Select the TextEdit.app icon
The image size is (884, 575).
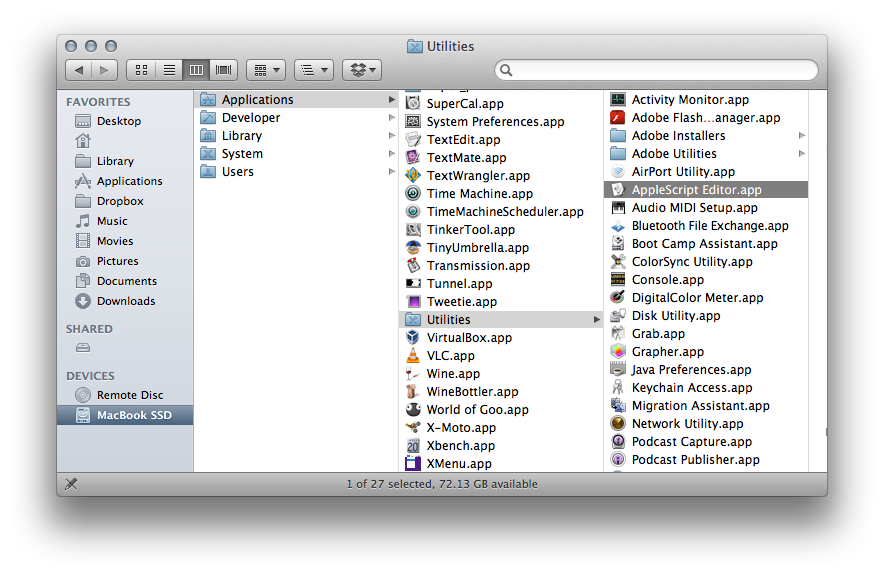(x=413, y=139)
